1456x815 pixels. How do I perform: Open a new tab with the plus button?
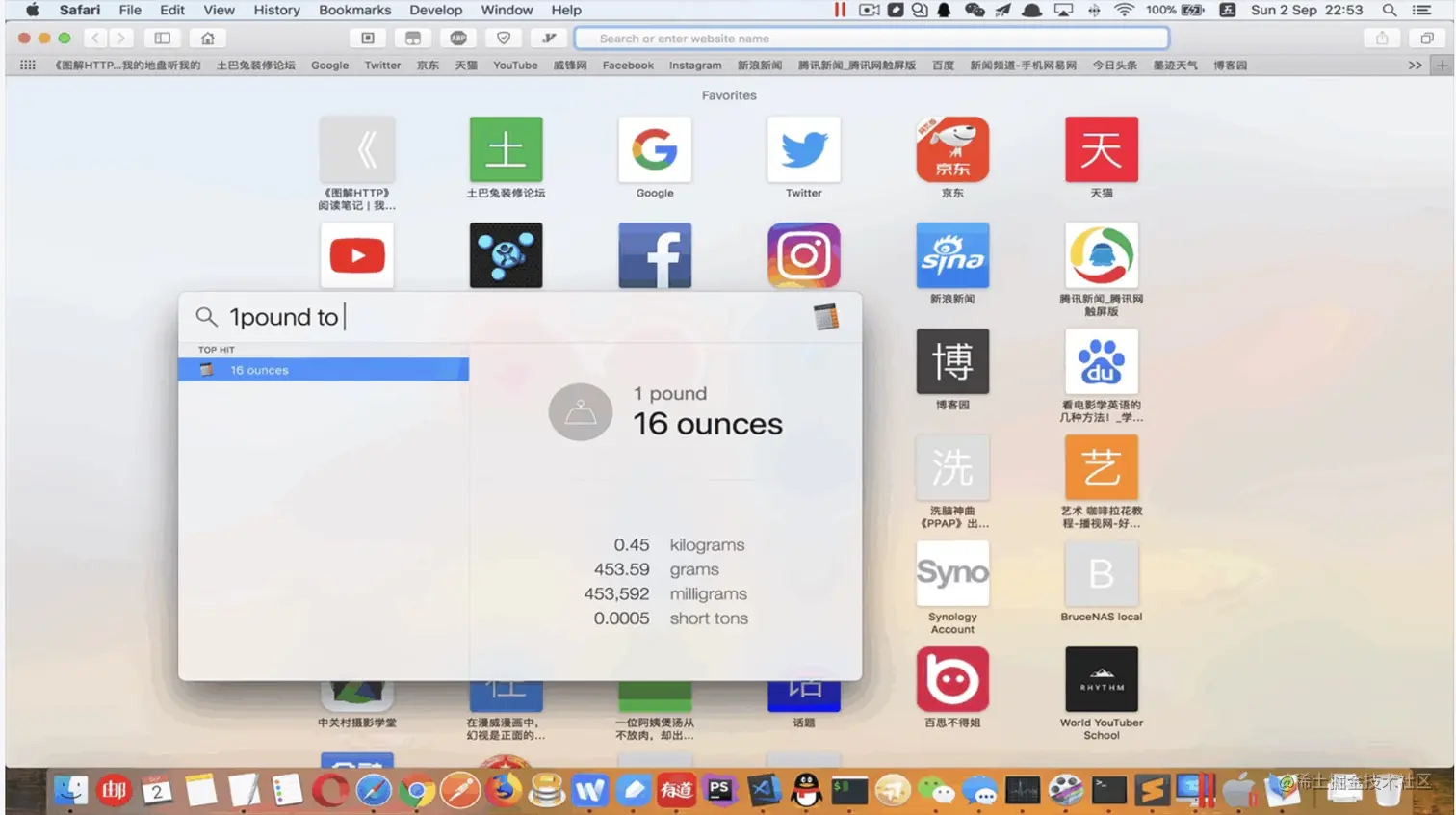point(1442,66)
